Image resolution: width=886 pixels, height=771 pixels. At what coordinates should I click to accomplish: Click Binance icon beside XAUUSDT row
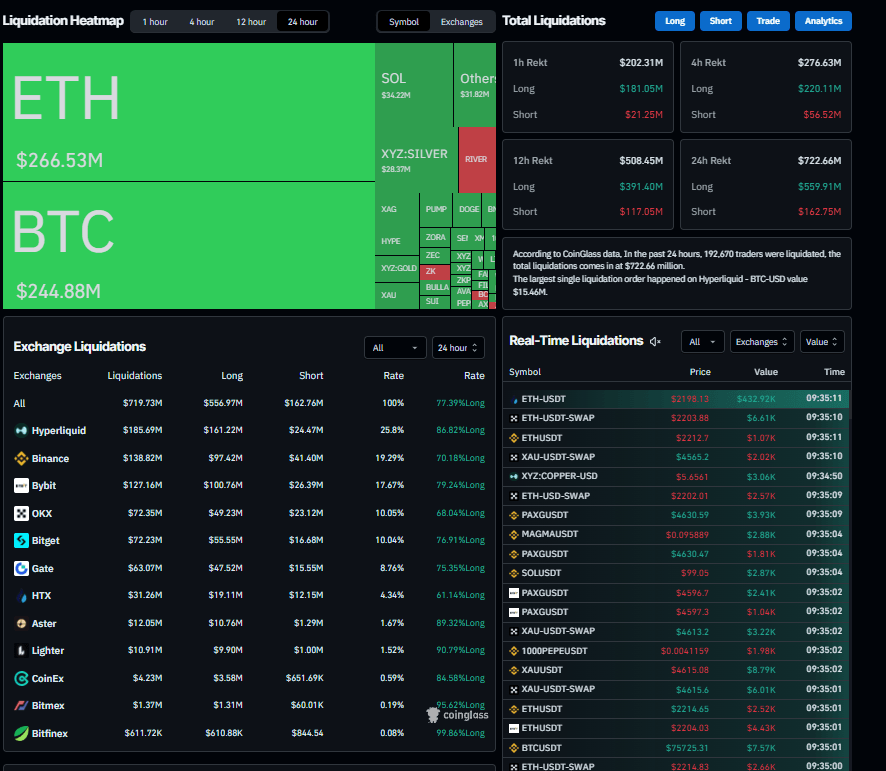(x=514, y=670)
